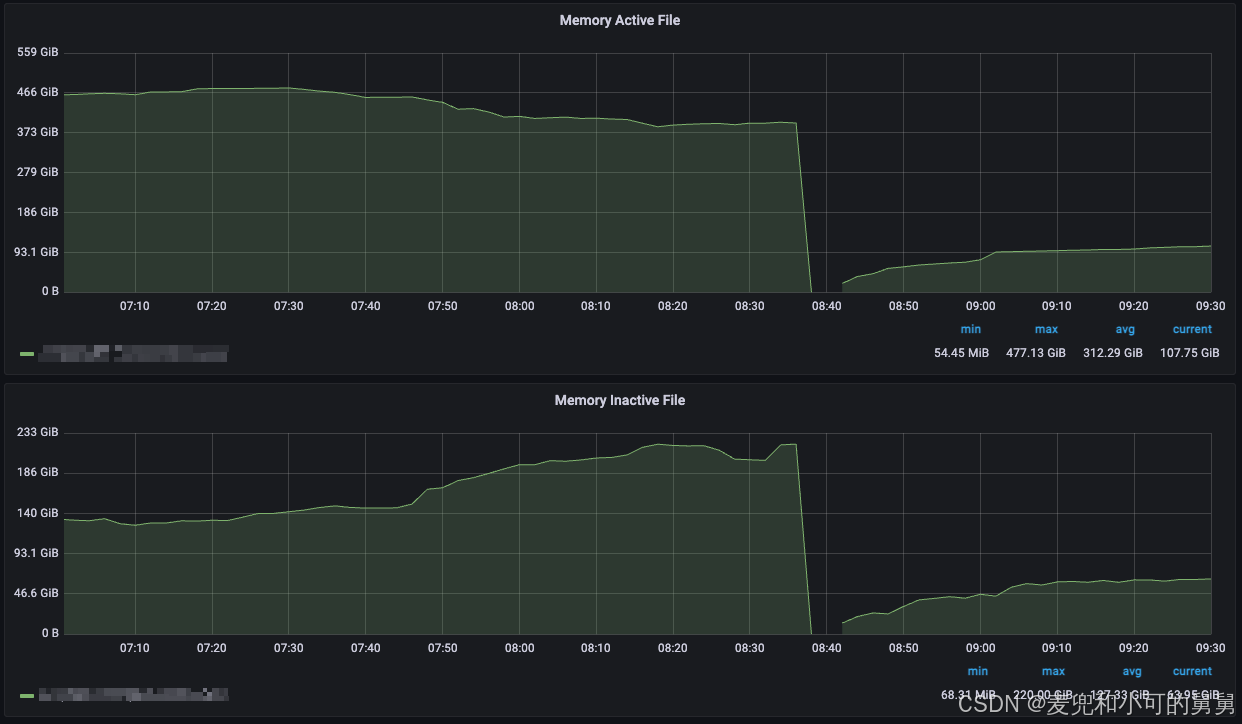The height and width of the screenshot is (724, 1242).
Task: Click the 07:30 tick in Memory Active File
Action: 289,306
